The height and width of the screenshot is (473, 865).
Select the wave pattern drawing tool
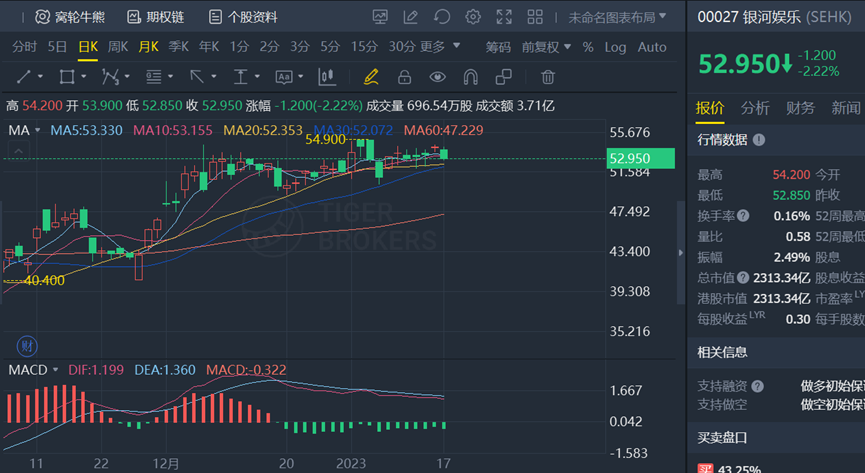(110, 77)
